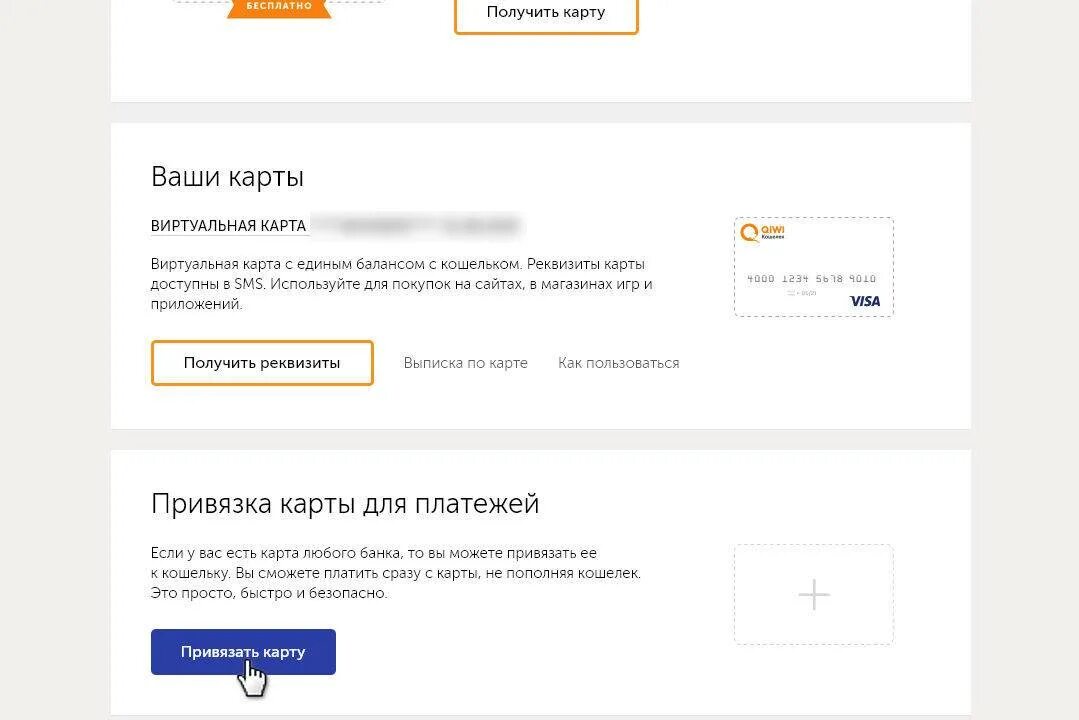
Task: Click the Привязка карты для платежей heading
Action: click(x=345, y=504)
